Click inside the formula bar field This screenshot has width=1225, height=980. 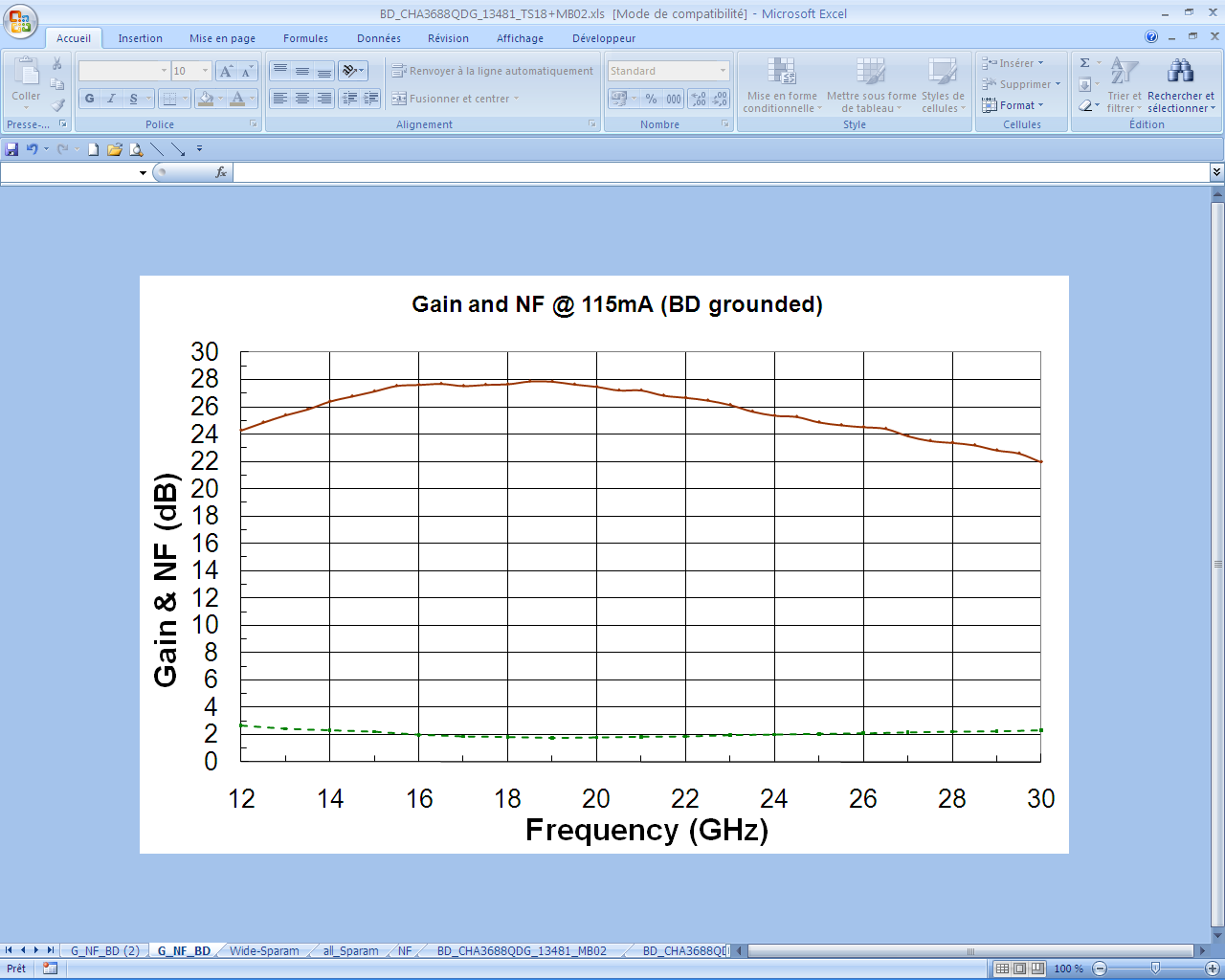pos(718,172)
